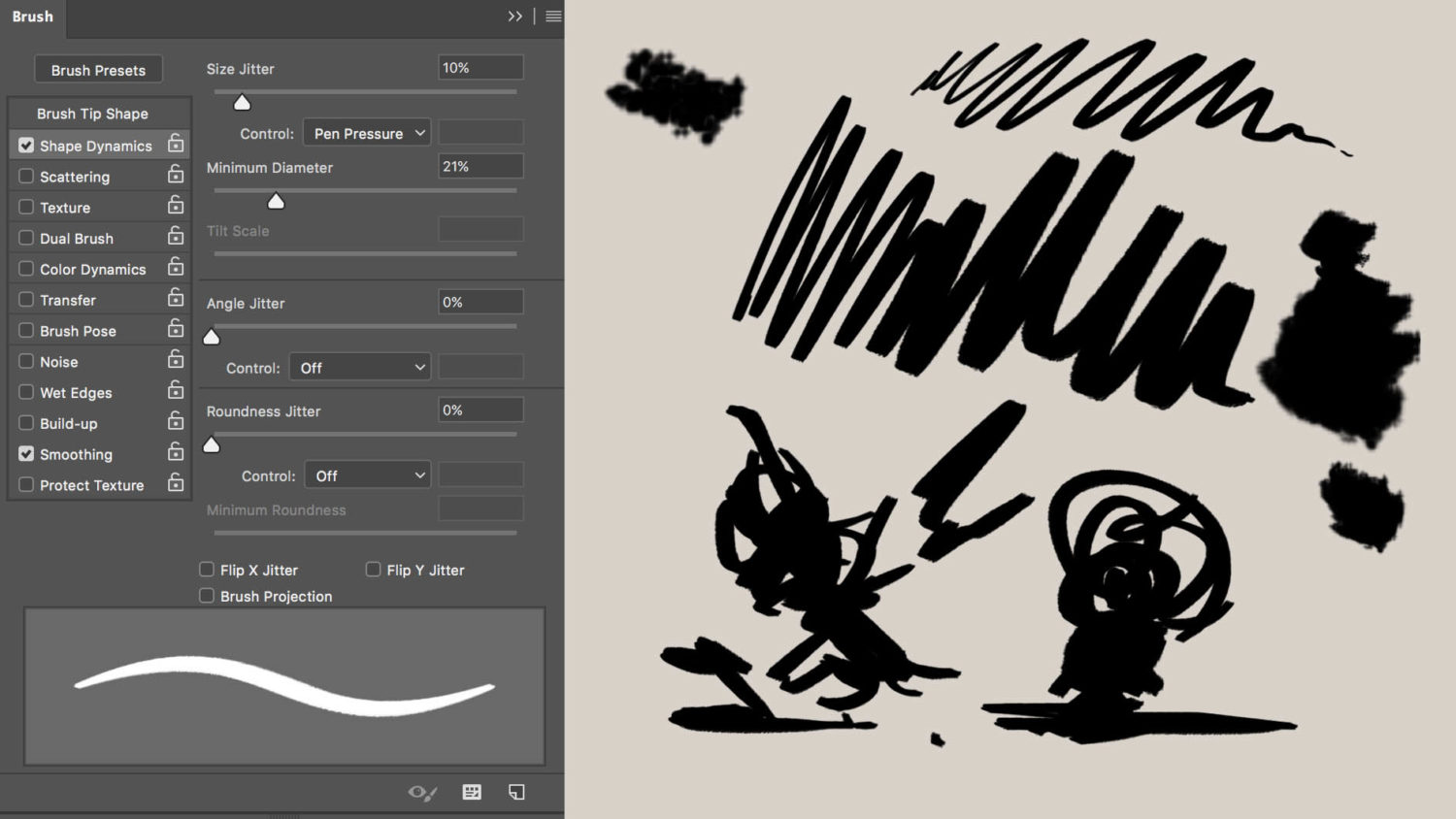Toggle the Live Tip Brush Preview icon
The height and width of the screenshot is (819, 1456).
tap(421, 792)
